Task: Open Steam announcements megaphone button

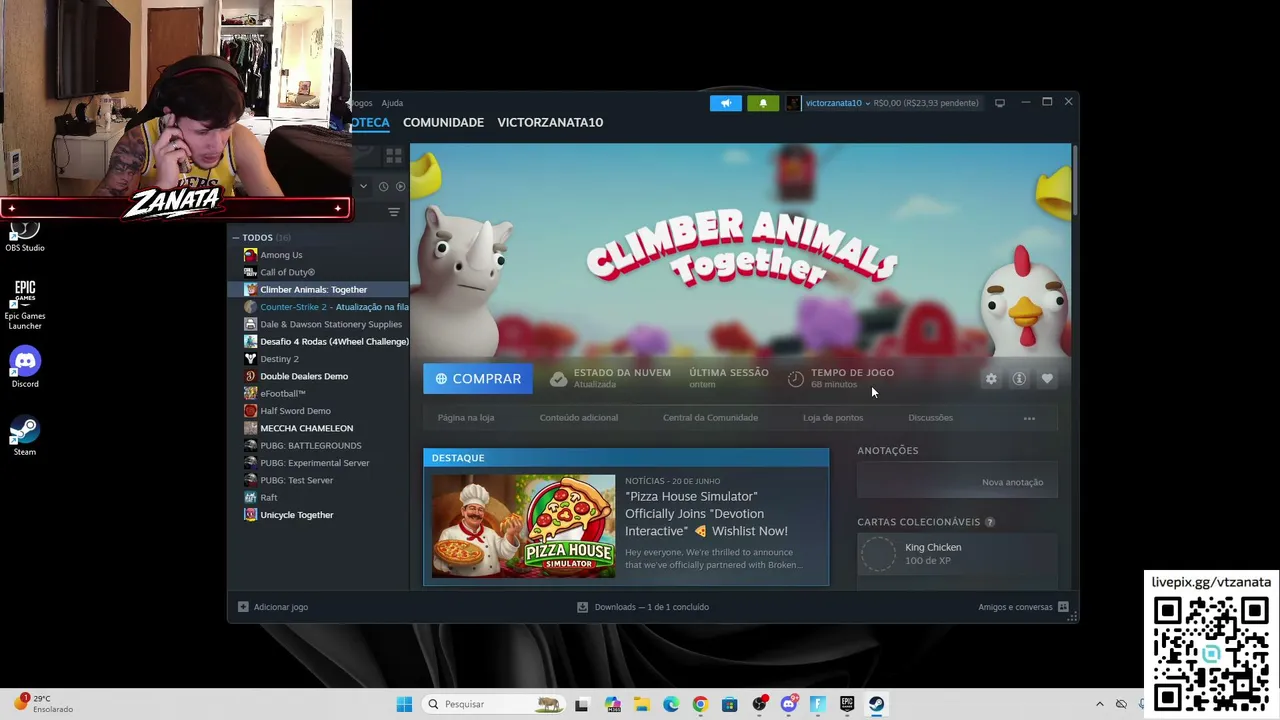Action: pos(726,103)
